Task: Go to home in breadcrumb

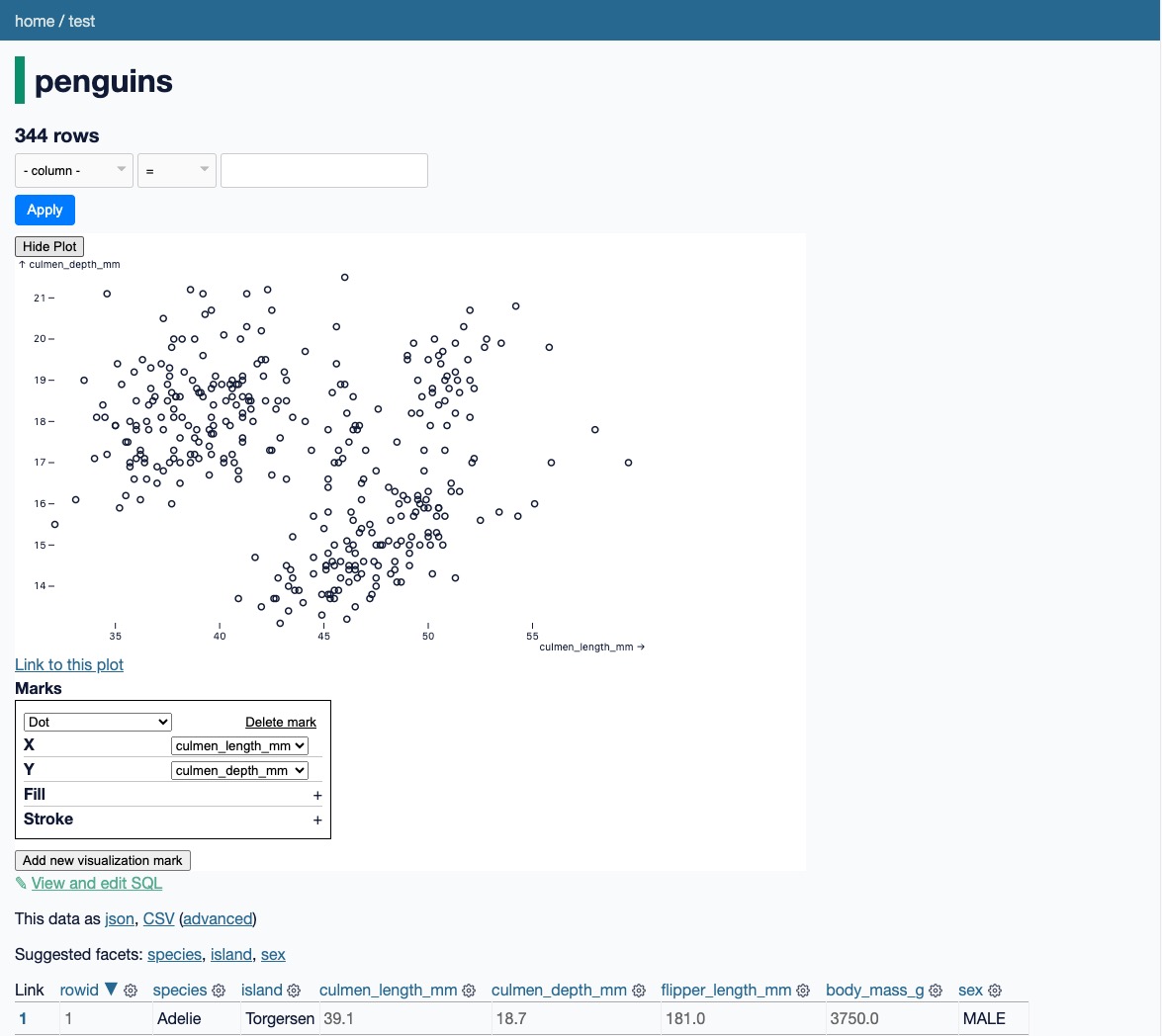Action: (x=34, y=21)
